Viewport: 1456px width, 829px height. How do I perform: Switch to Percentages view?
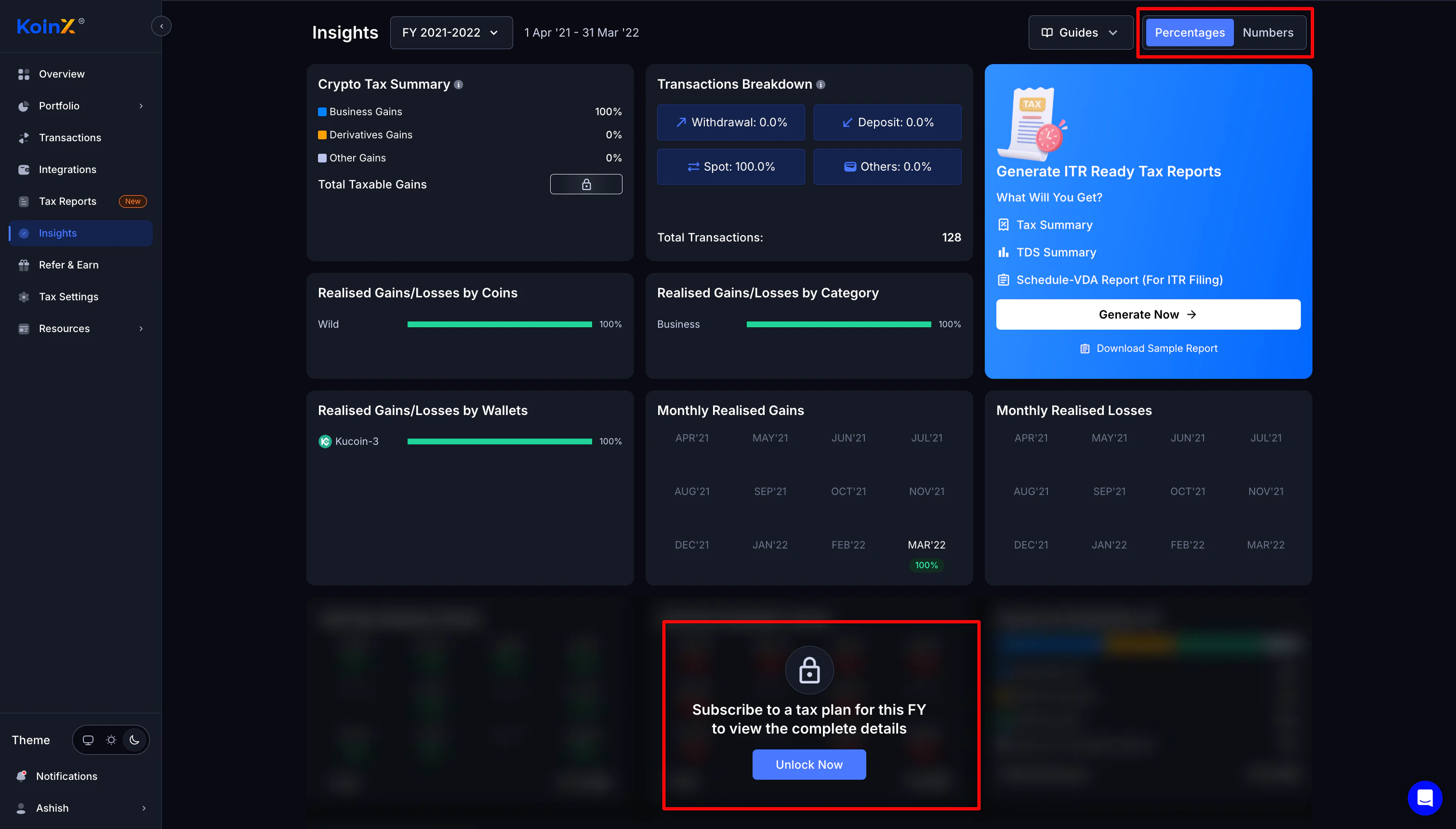click(x=1190, y=33)
